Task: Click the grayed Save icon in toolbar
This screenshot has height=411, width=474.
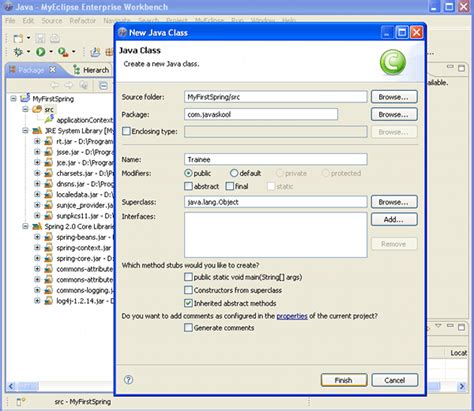Action: pyautogui.click(x=40, y=38)
